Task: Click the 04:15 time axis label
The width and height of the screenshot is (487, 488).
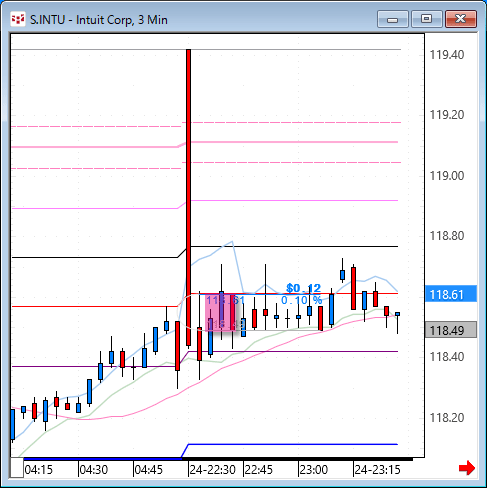Action: point(39,470)
